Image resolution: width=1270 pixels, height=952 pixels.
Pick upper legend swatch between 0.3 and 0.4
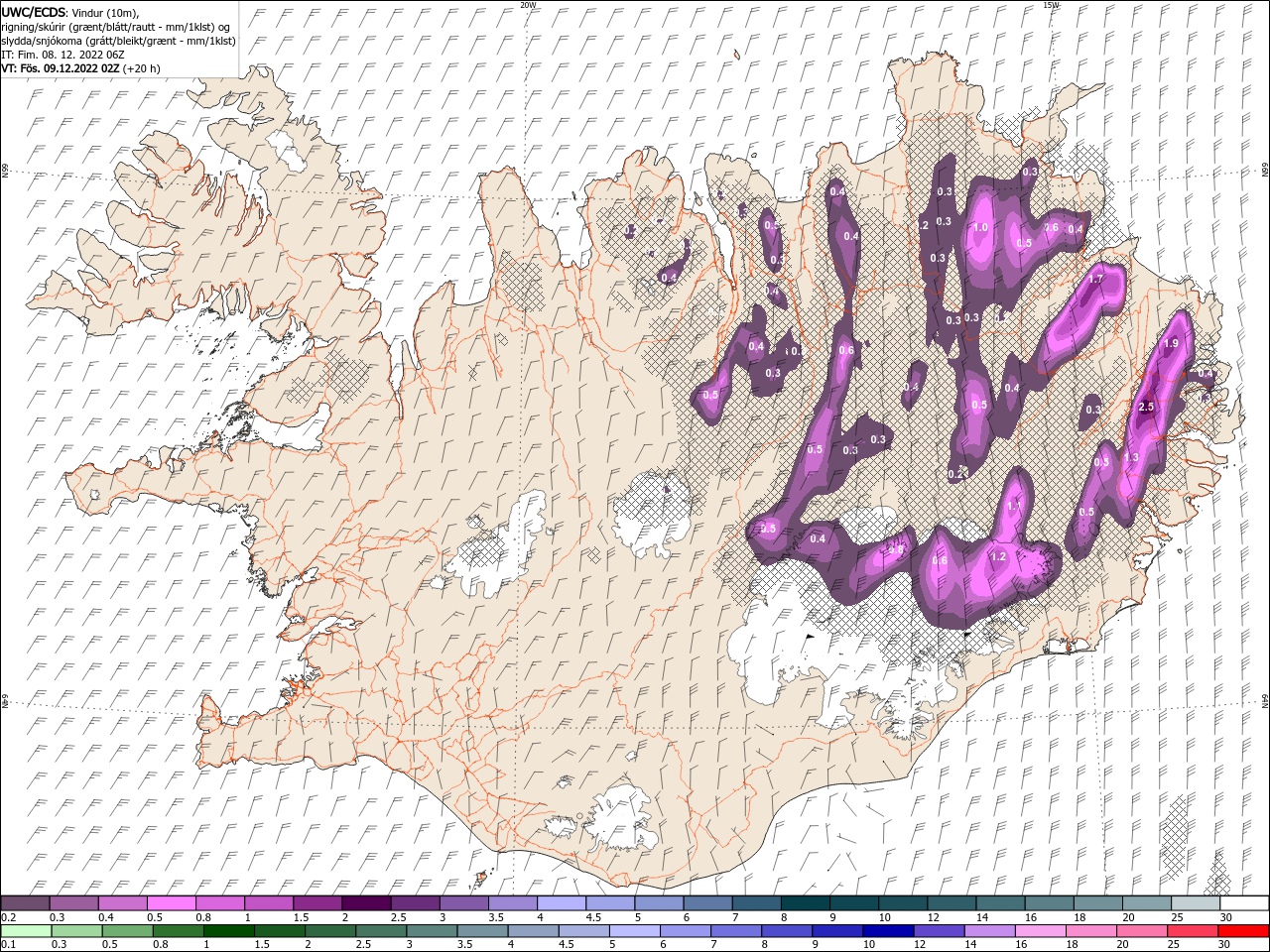[x=74, y=902]
